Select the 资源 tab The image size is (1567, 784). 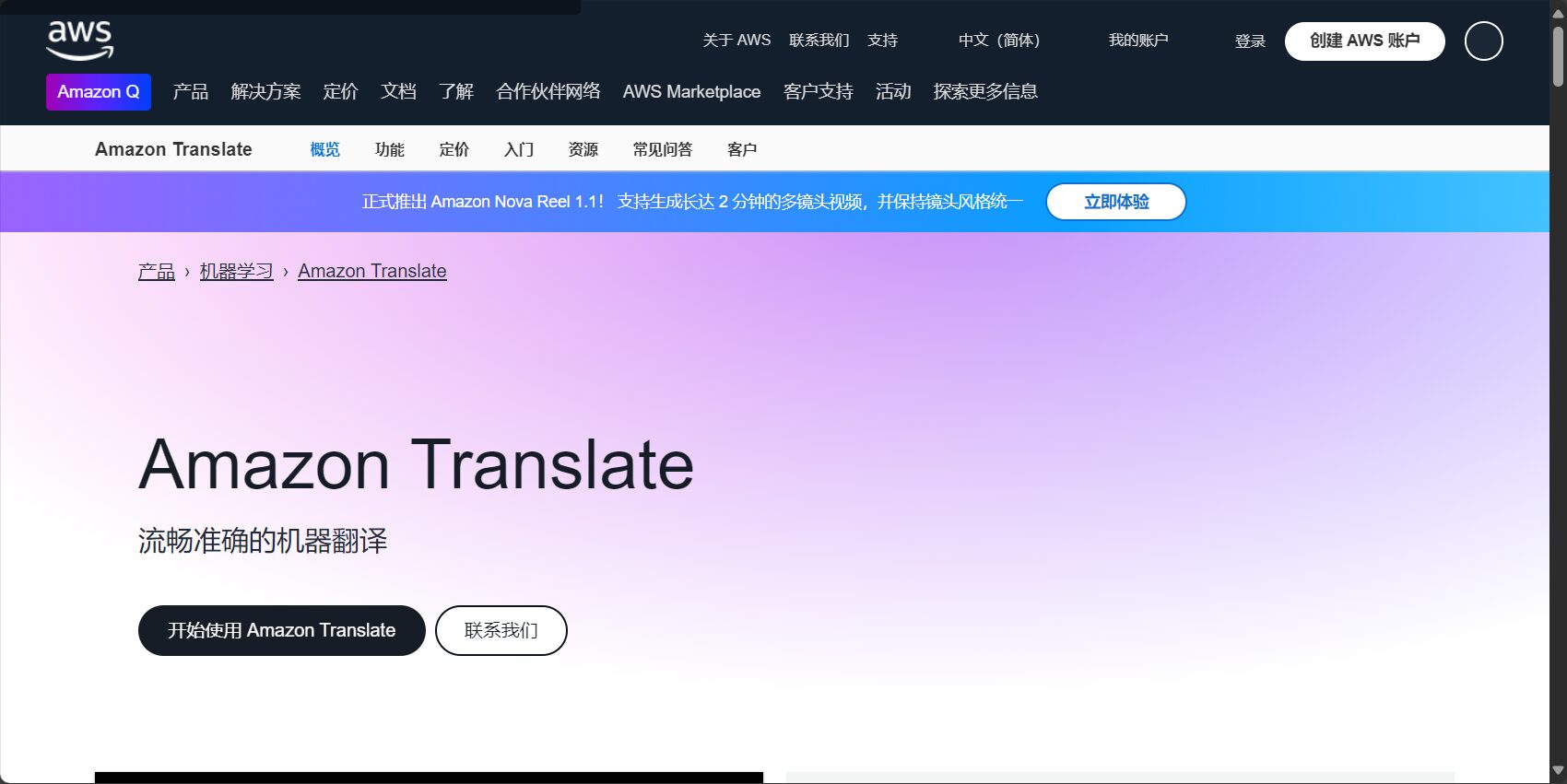click(583, 149)
